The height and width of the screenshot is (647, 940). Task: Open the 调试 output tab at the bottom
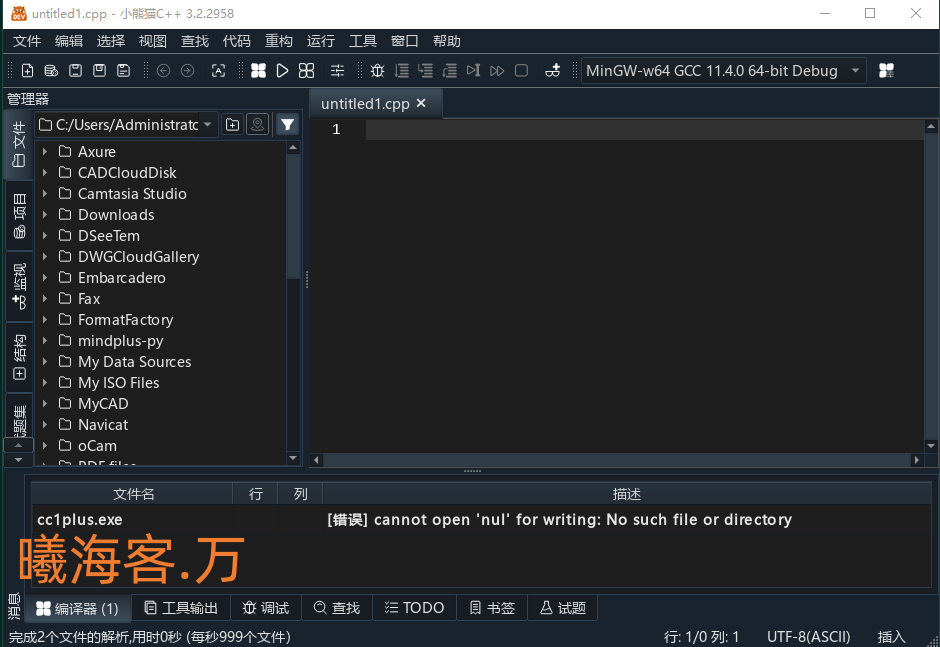(265, 607)
